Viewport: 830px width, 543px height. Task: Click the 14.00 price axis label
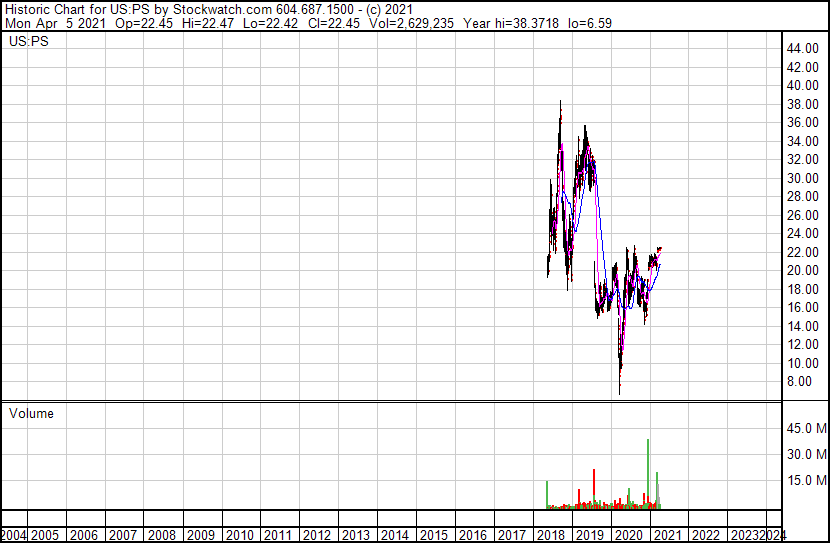point(803,326)
